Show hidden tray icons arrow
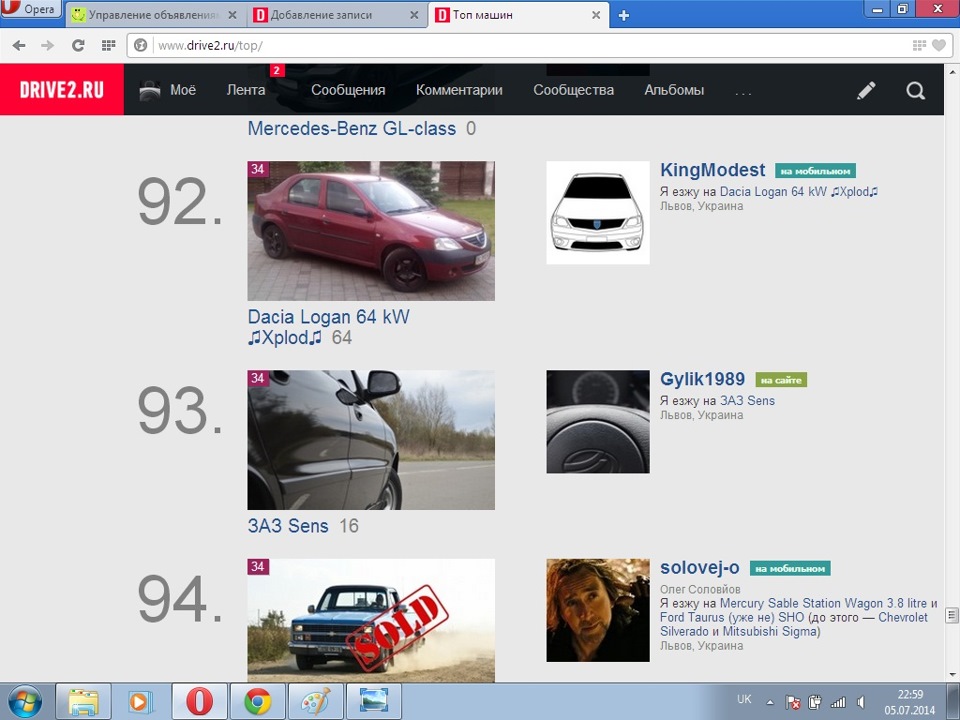 click(x=770, y=702)
